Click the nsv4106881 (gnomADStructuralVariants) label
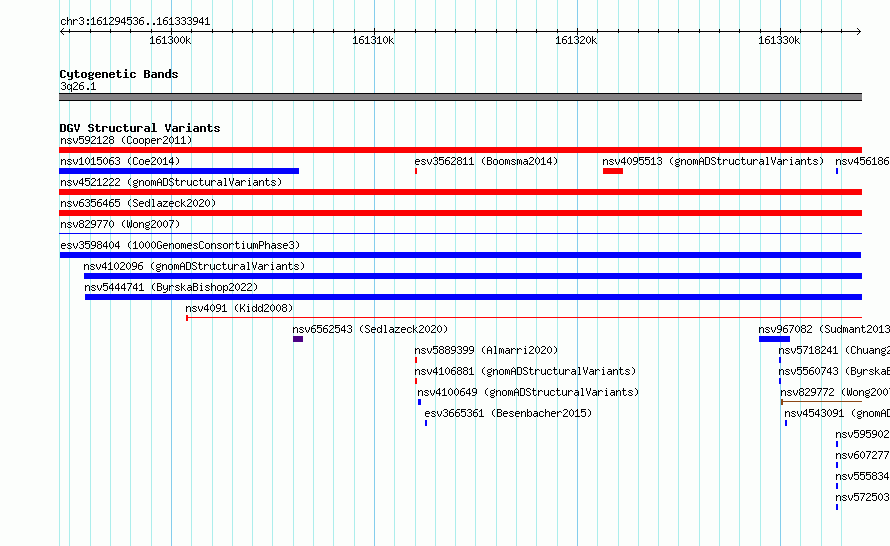The height and width of the screenshot is (546, 890). coord(525,371)
